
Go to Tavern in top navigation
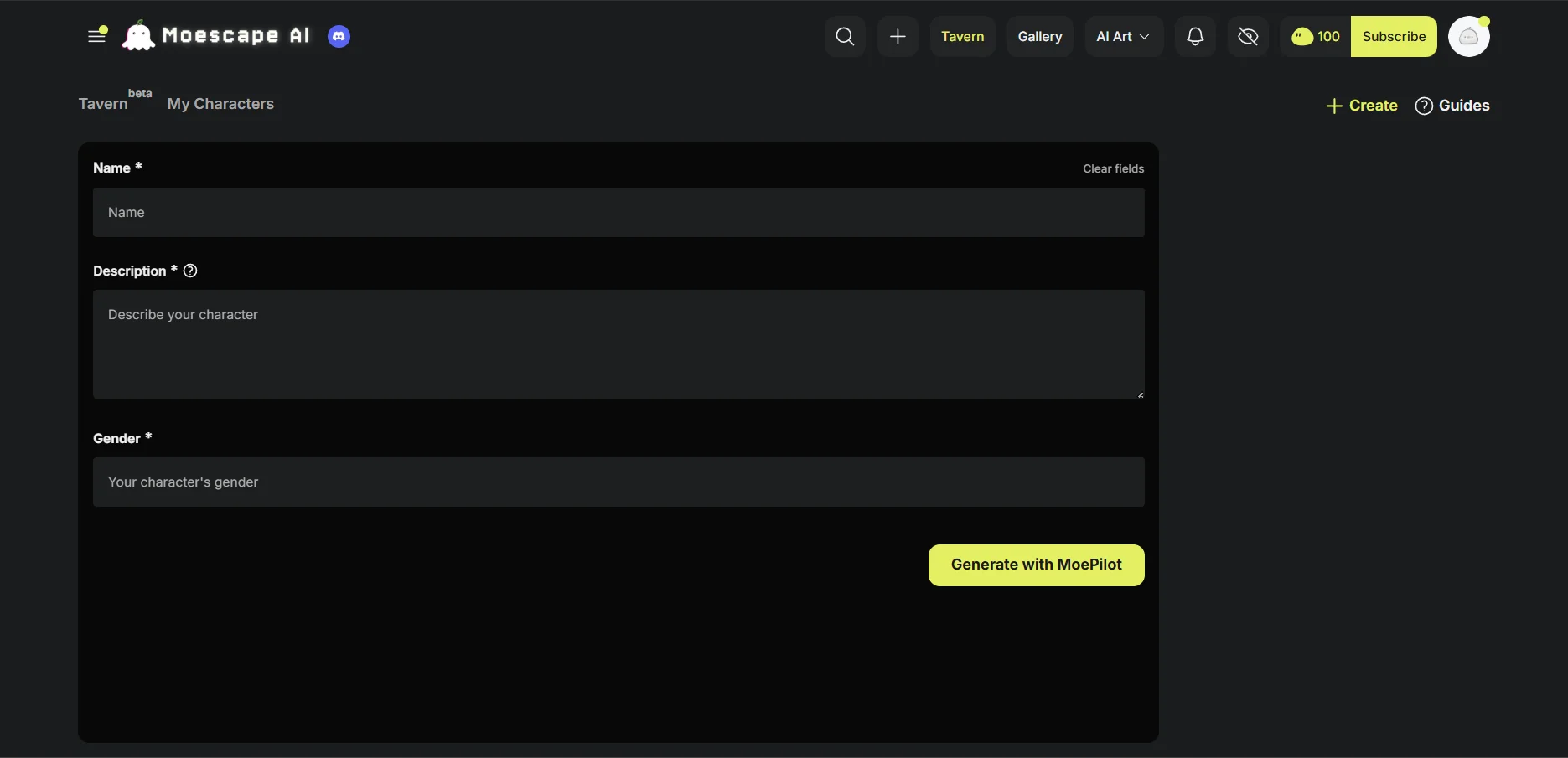962,36
